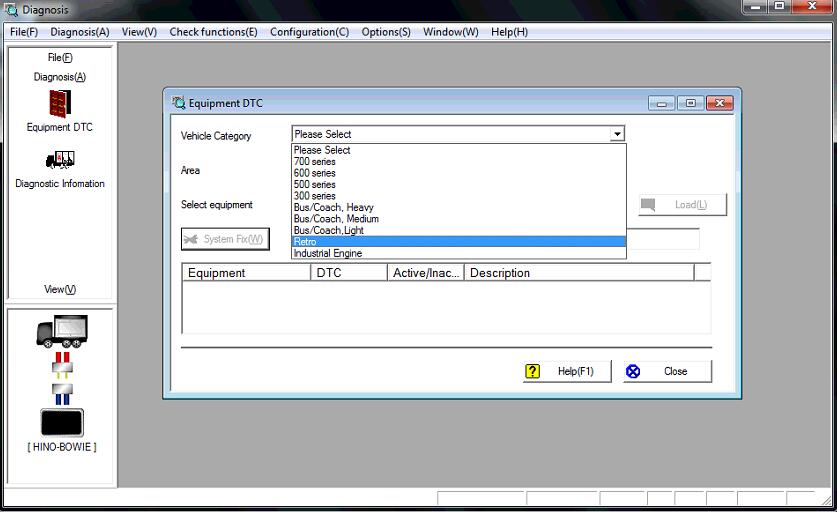This screenshot has height=512, width=837.
Task: Select highlighted 'Retro' vehicle category
Action: tap(459, 242)
